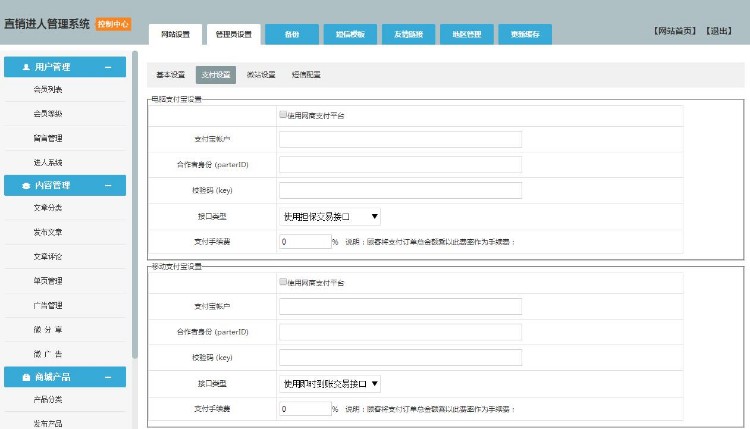750x429 pixels.
Task: Open 文章评论 in the sidebar
Action: [x=48, y=256]
